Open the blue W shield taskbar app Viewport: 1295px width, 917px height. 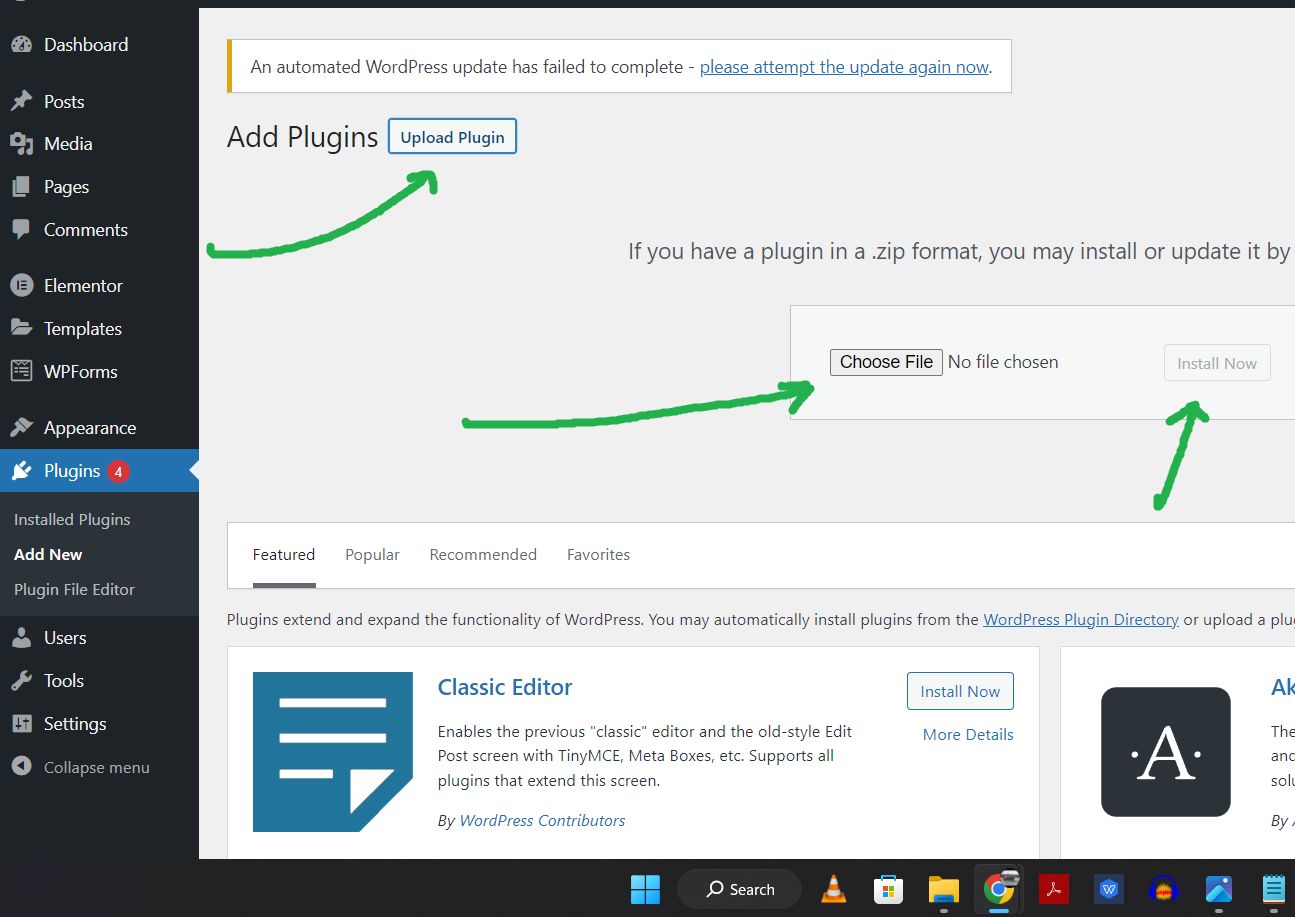[1108, 889]
